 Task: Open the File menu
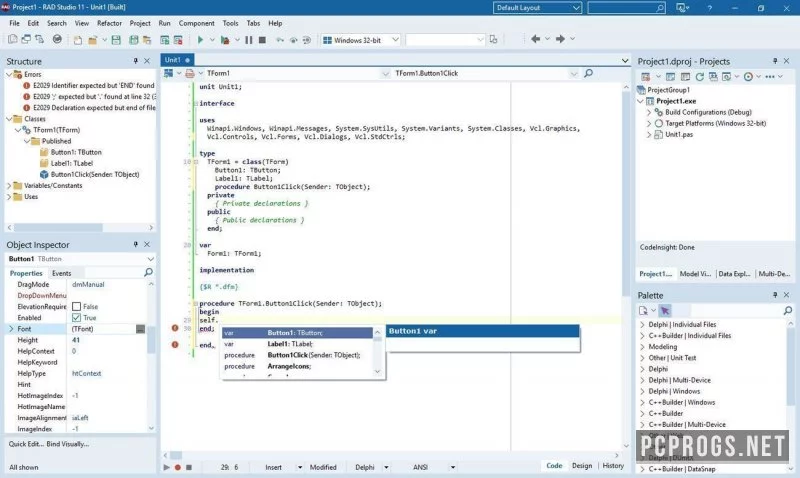tap(14, 23)
